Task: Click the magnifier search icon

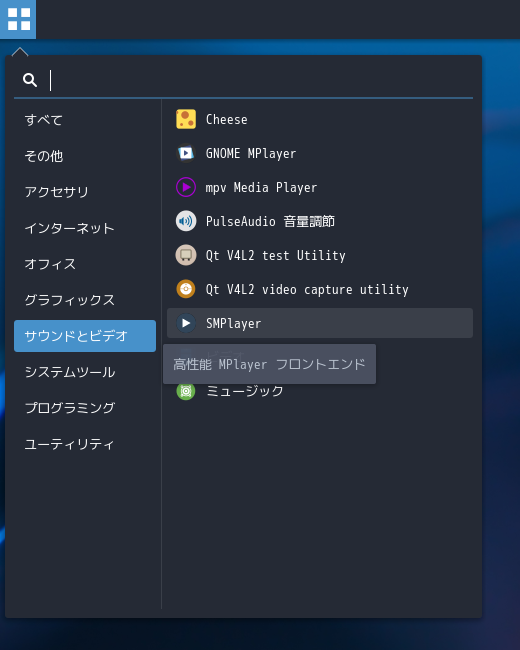Action: pos(30,80)
